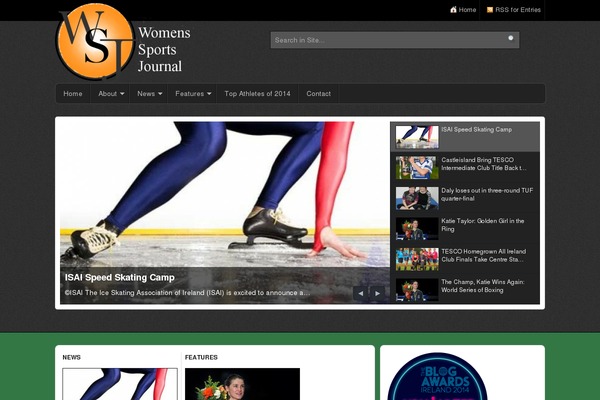600x400 pixels.
Task: Focus the Search in Site field
Action: 395,40
